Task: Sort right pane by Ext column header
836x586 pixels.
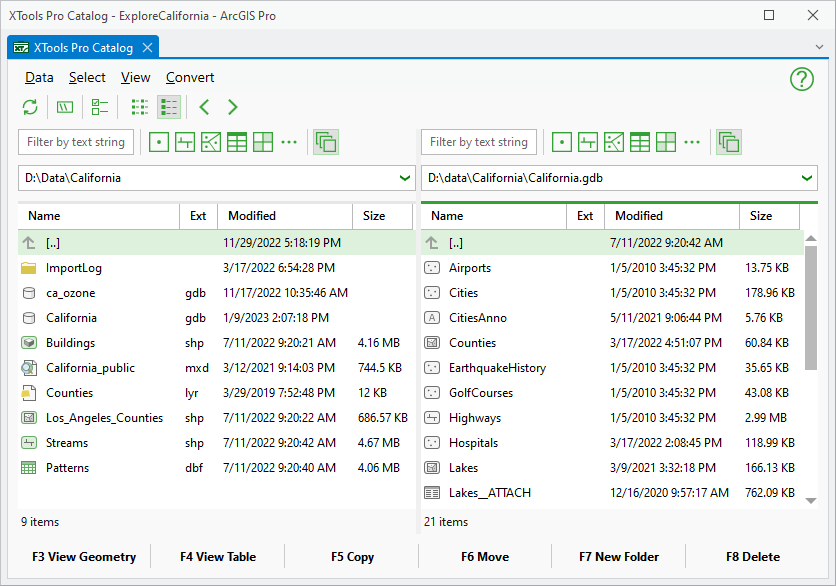Action: click(x=585, y=216)
